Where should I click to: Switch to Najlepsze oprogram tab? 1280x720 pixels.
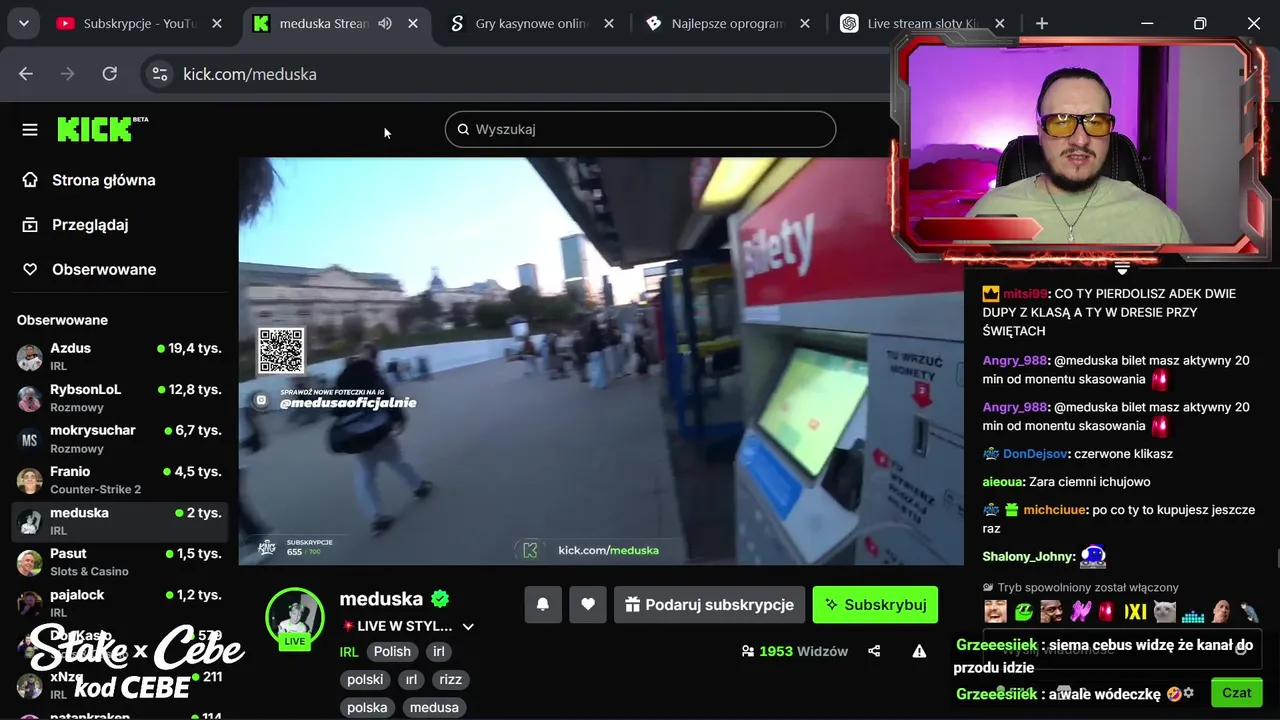[x=727, y=23]
